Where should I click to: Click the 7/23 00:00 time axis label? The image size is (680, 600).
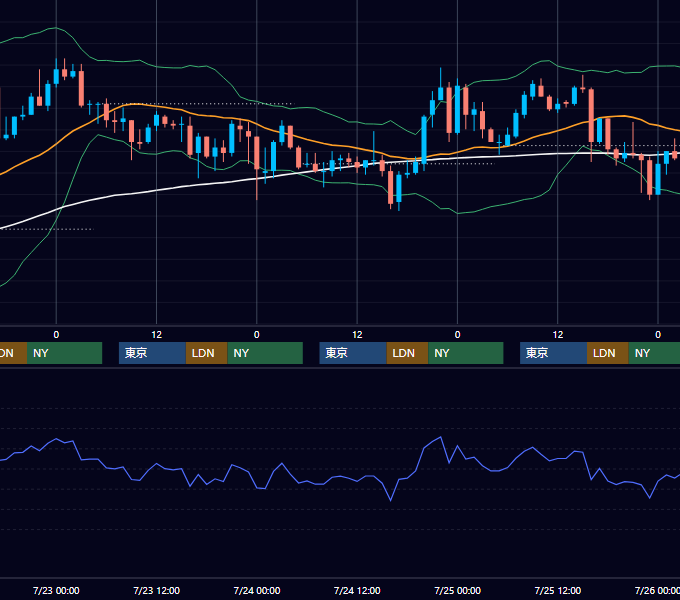(56, 590)
